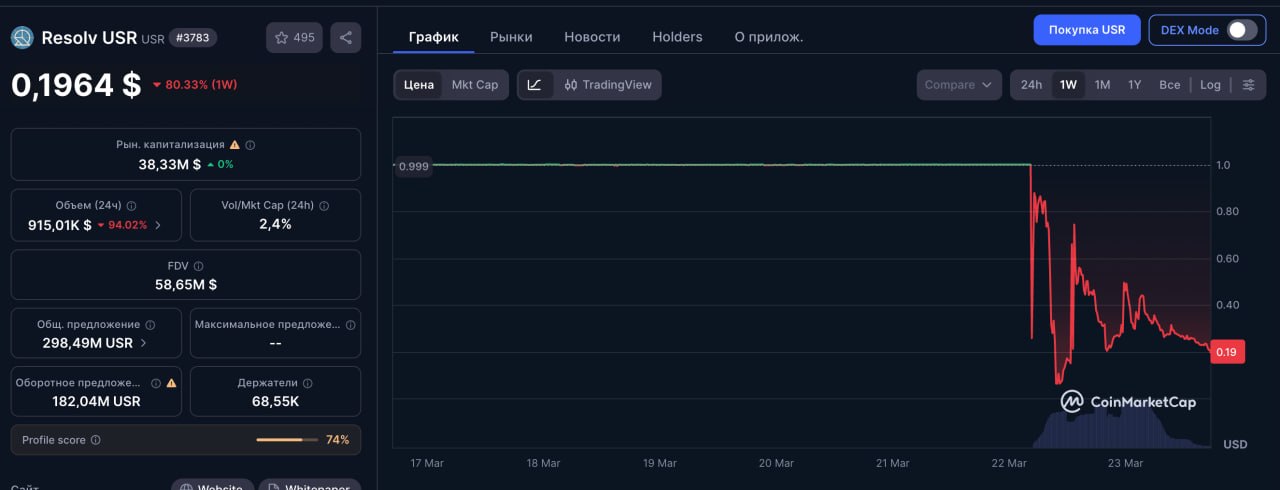Click the 22 Mar date axis label

[x=1010, y=463]
